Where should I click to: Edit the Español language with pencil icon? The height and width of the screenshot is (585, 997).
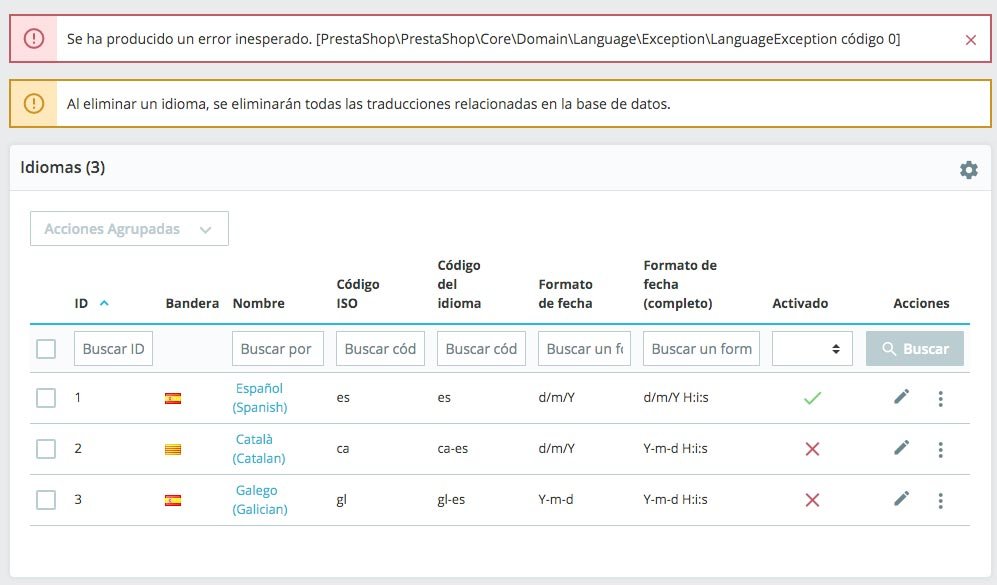[x=901, y=397]
